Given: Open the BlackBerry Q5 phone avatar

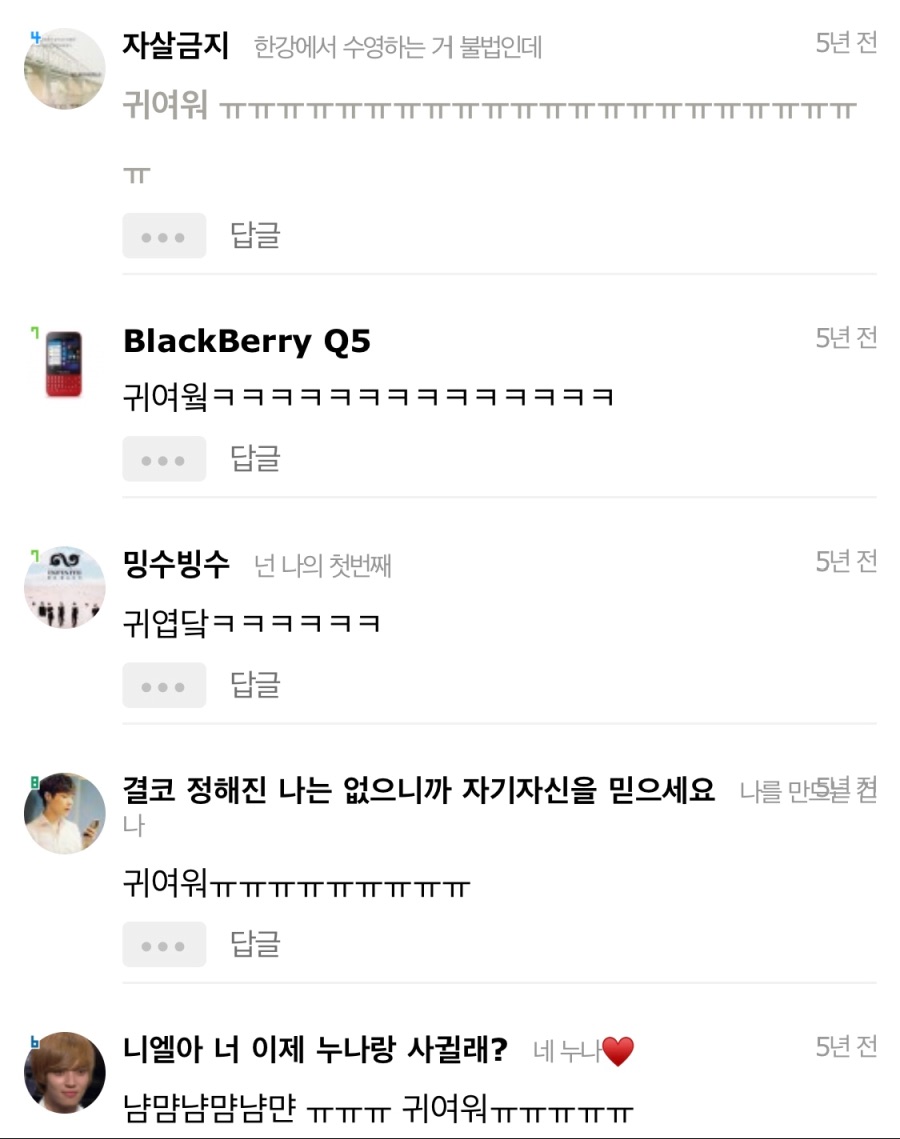Looking at the screenshot, I should tap(64, 365).
